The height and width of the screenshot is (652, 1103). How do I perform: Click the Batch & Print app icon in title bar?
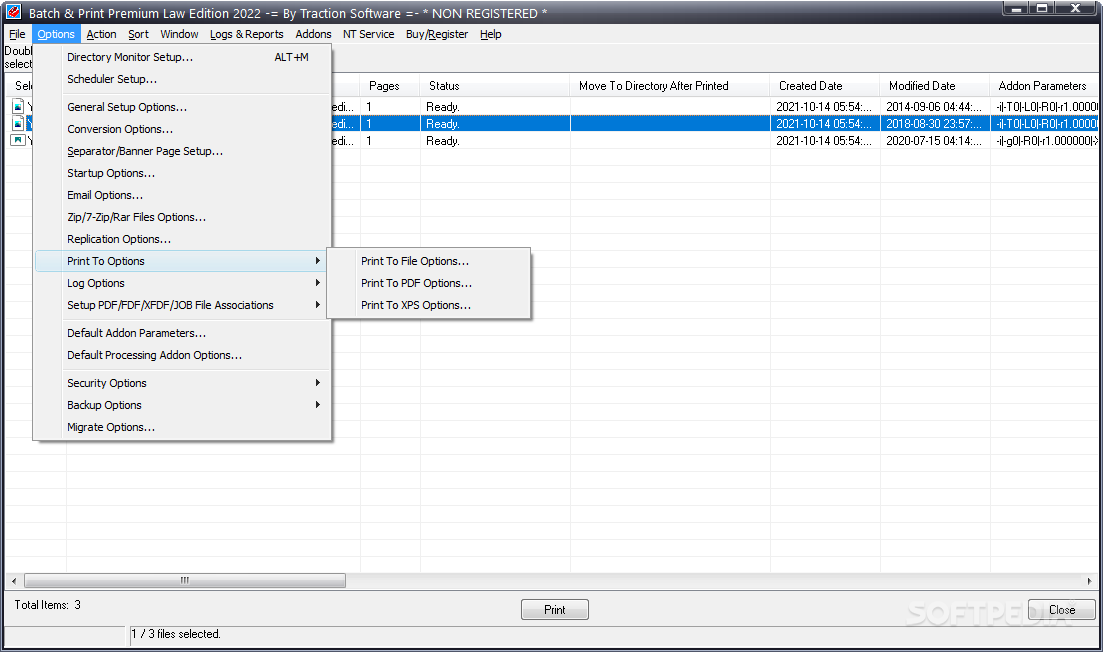tap(13, 12)
